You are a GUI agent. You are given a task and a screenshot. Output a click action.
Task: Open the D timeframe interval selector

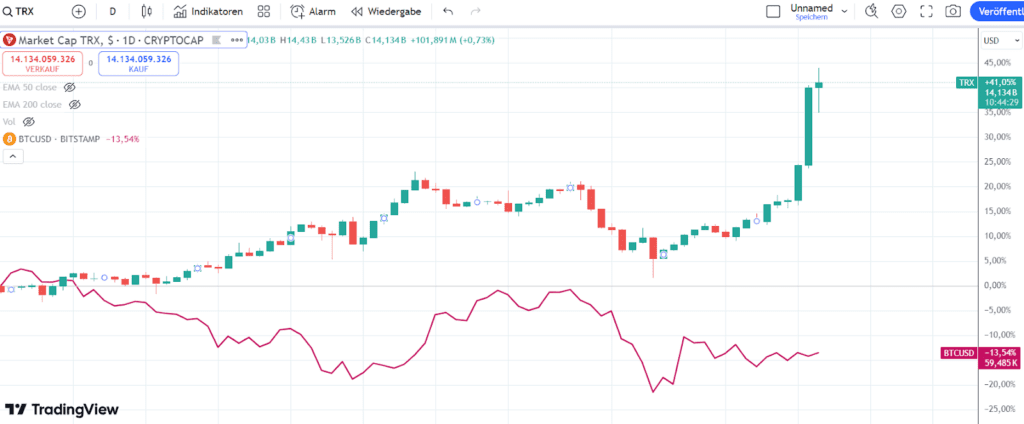(113, 11)
